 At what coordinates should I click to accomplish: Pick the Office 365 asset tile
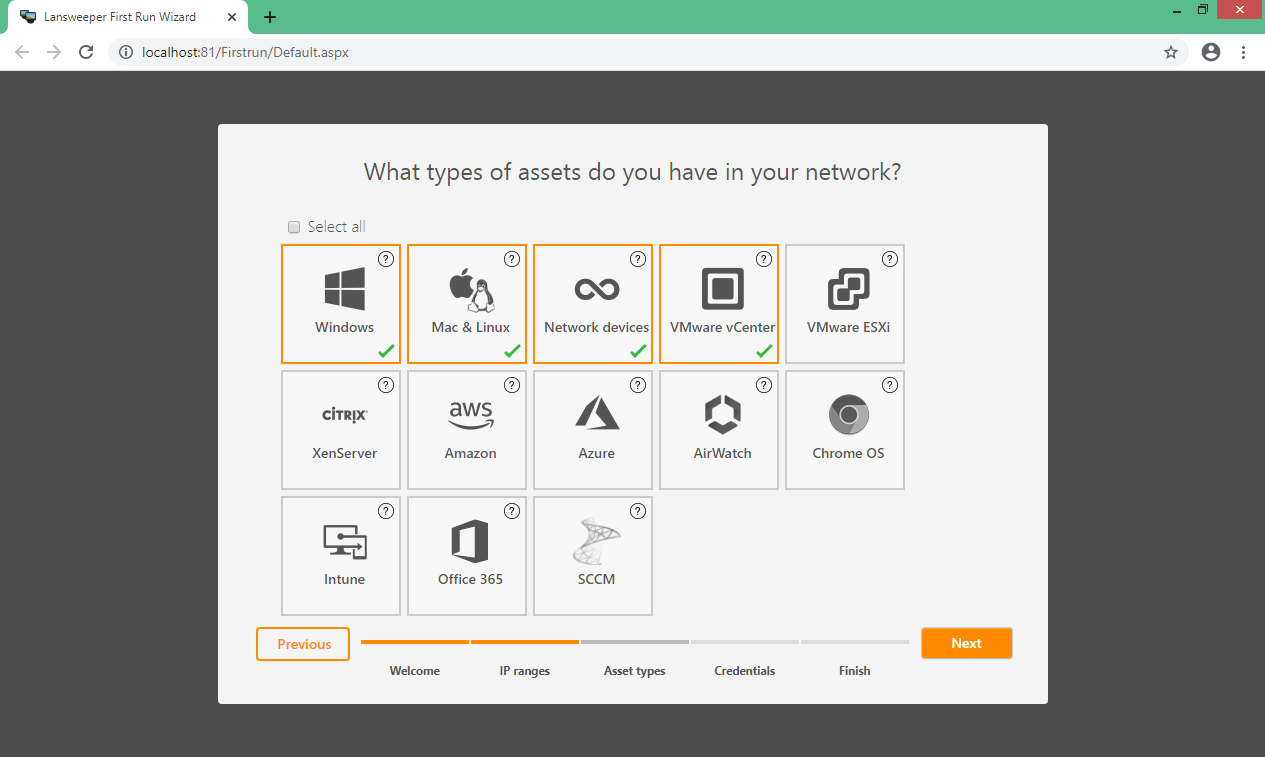pos(467,556)
